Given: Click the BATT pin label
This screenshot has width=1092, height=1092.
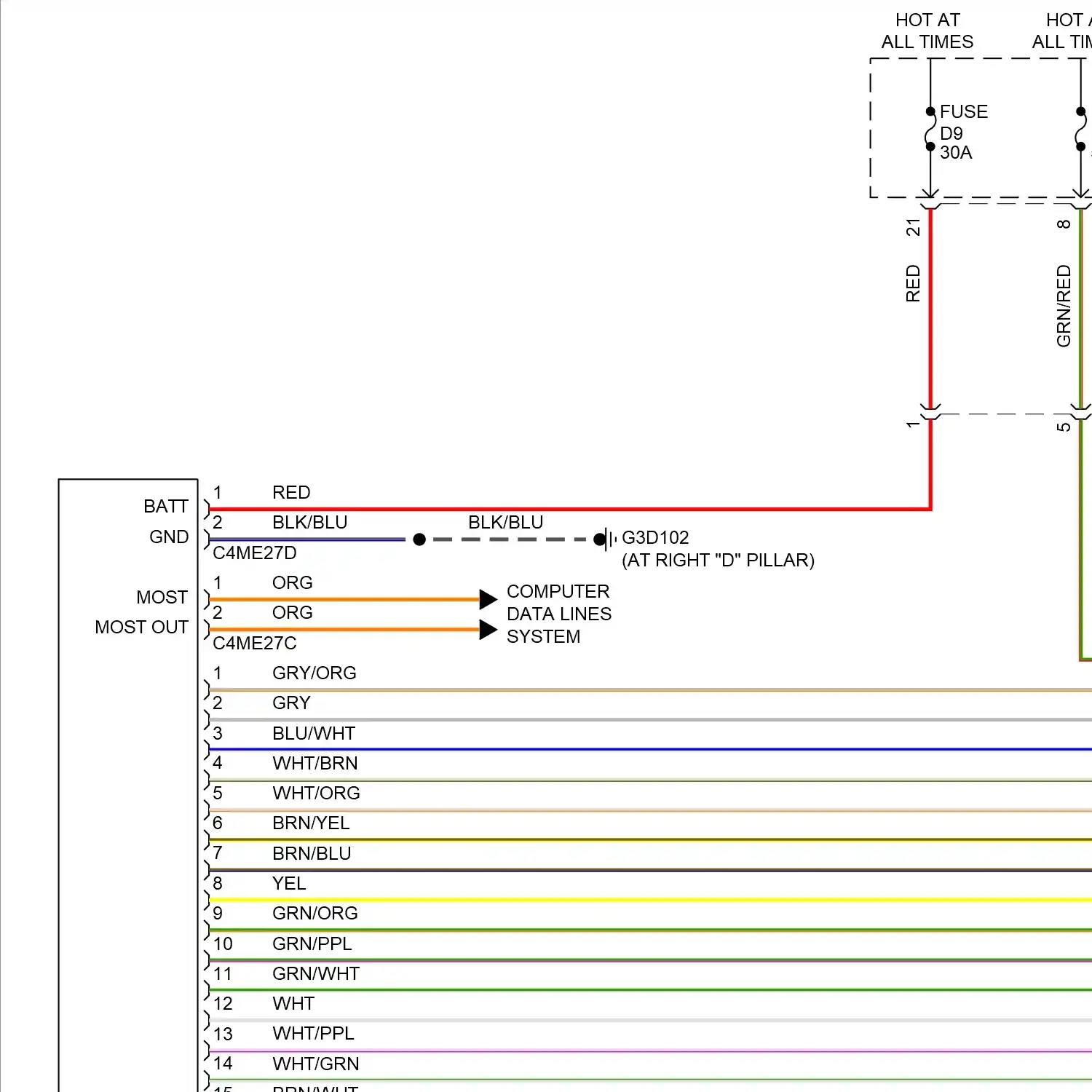Looking at the screenshot, I should 166,506.
